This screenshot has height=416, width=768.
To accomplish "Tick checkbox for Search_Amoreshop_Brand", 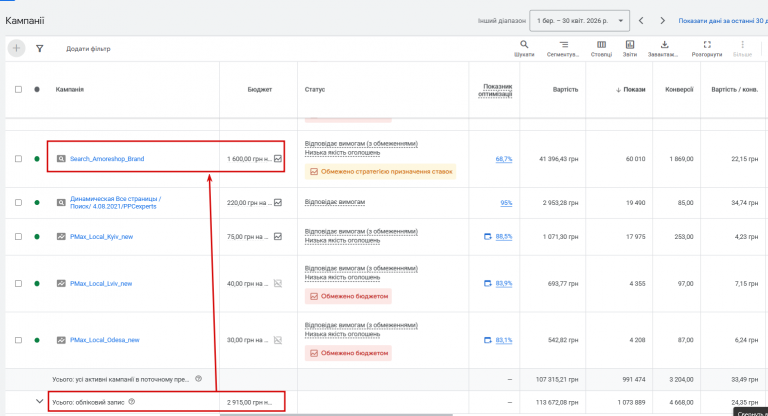I will tap(18, 159).
